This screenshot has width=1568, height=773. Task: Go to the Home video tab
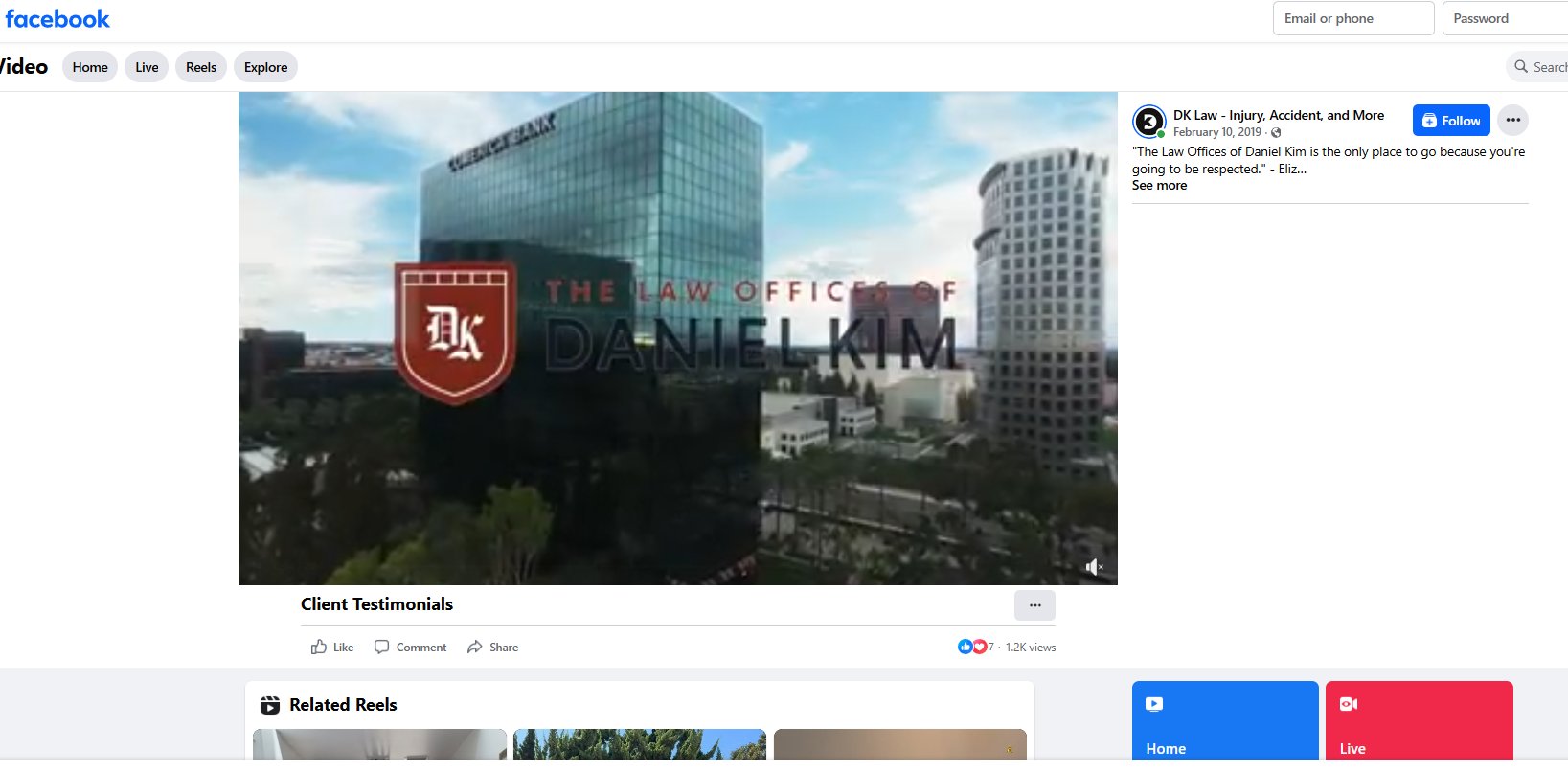click(x=90, y=67)
